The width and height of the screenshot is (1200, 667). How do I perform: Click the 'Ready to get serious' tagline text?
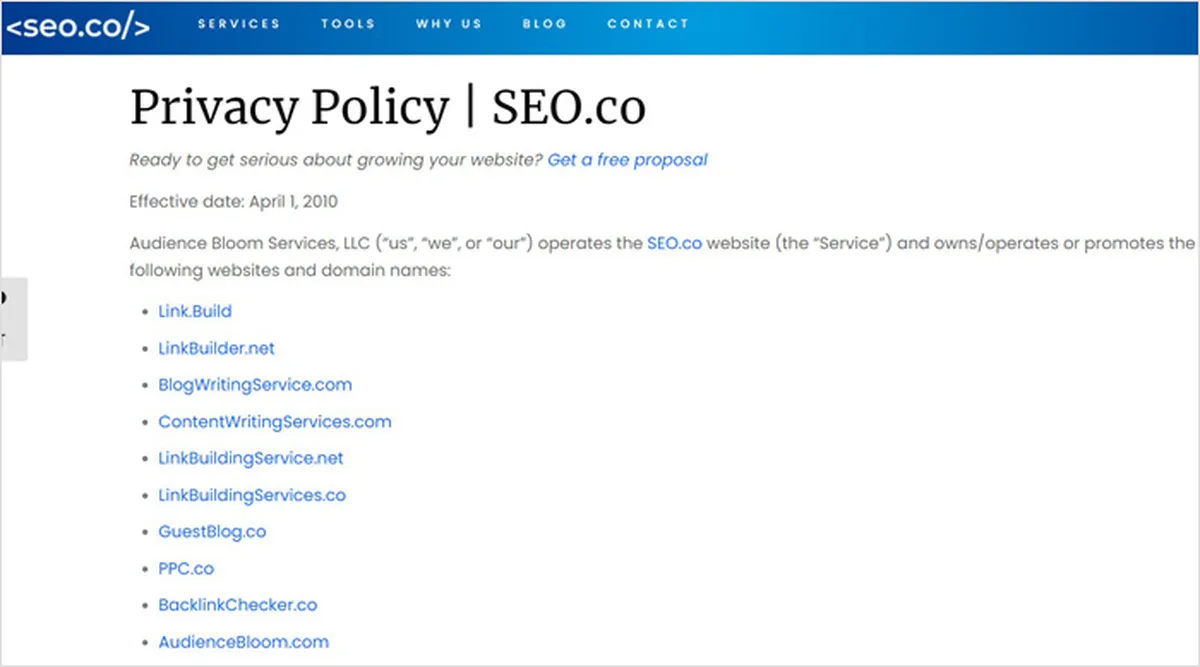pos(336,160)
